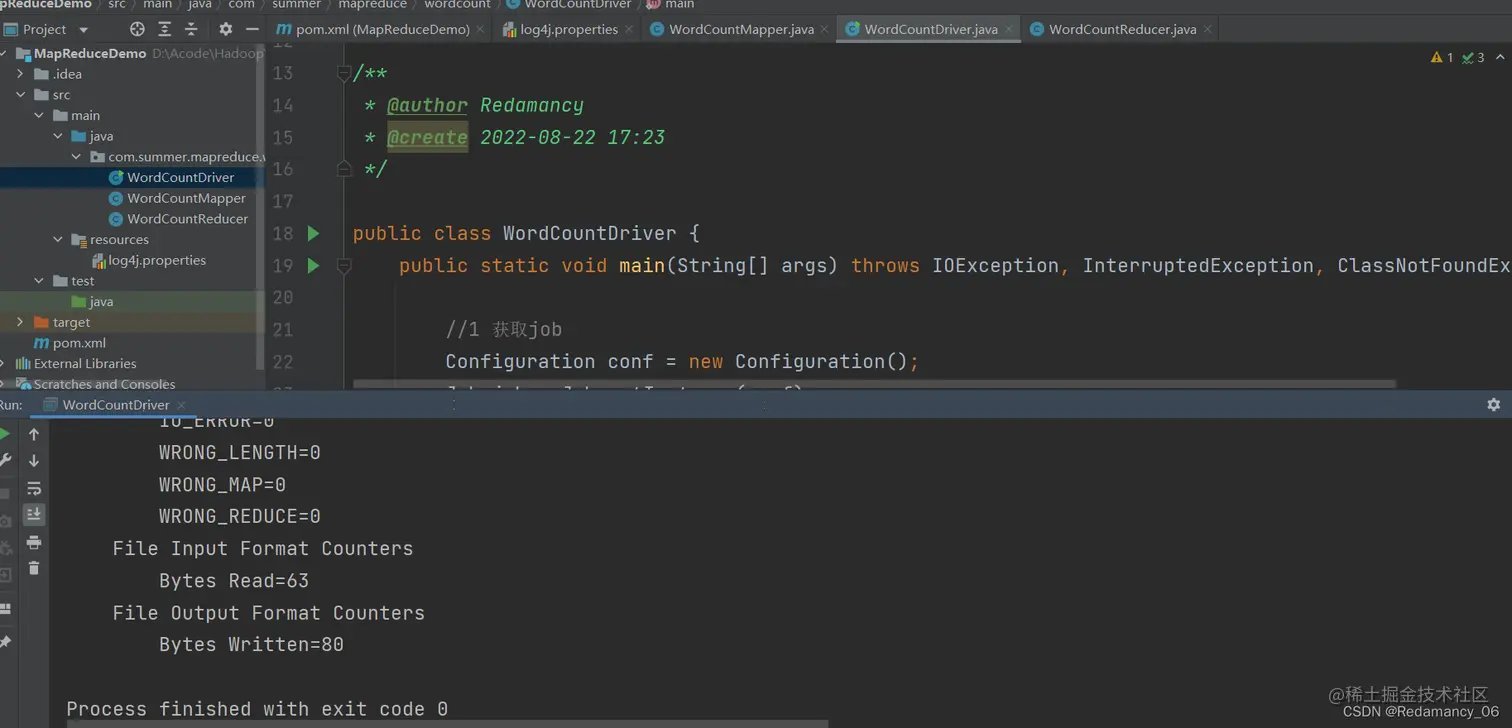Collapse the test folder
Image resolution: width=1512 pixels, height=728 pixels.
click(x=39, y=281)
